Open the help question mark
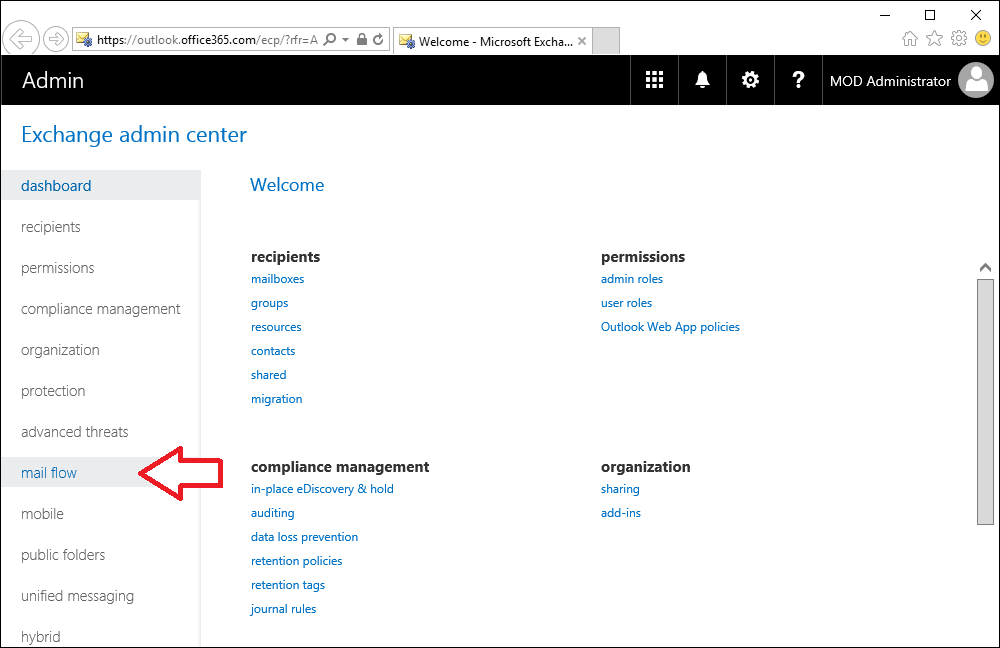This screenshot has height=648, width=1000. point(798,80)
